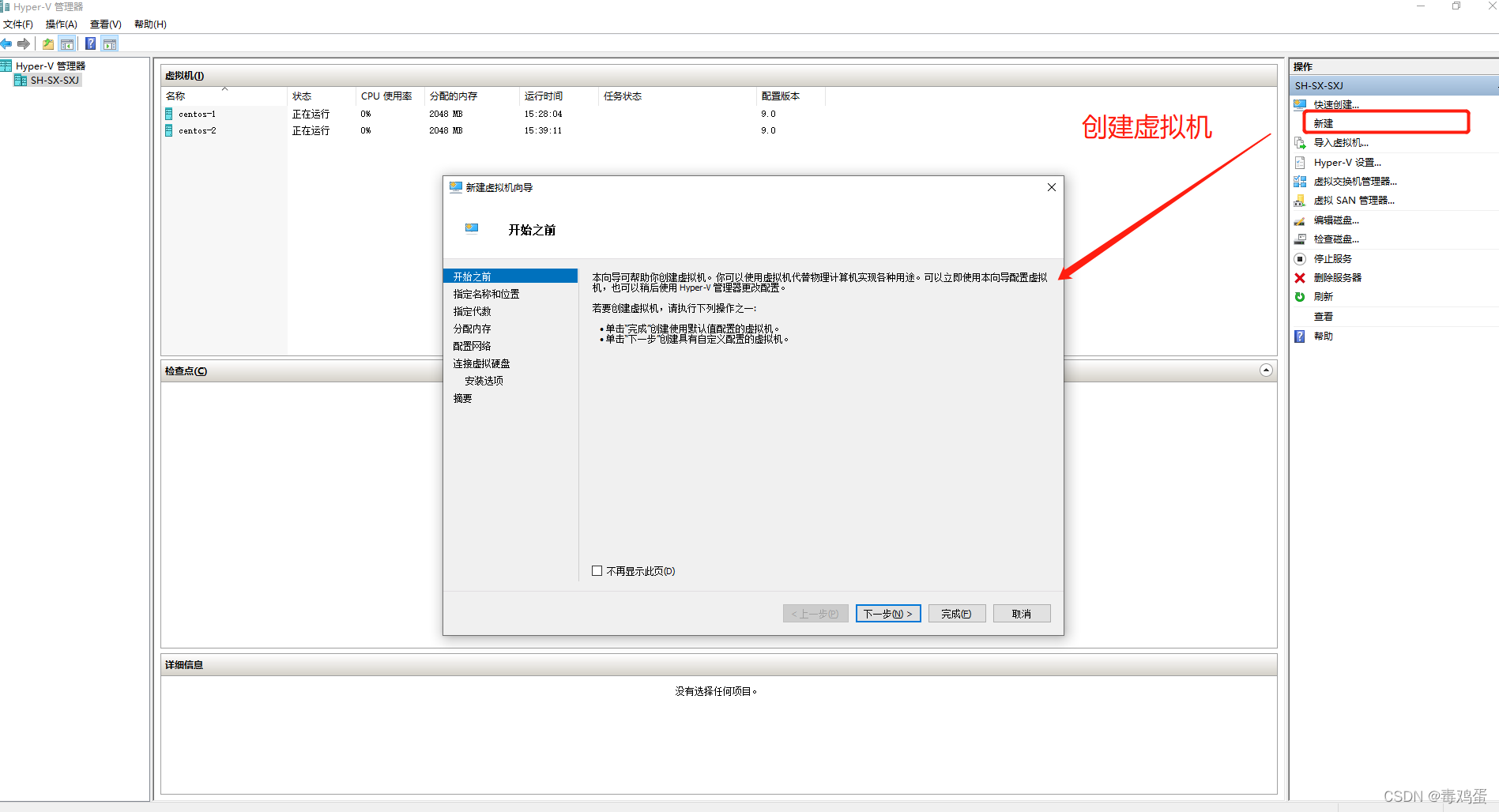
Task: Click the 检查磁盘 icon
Action: (x=1300, y=239)
